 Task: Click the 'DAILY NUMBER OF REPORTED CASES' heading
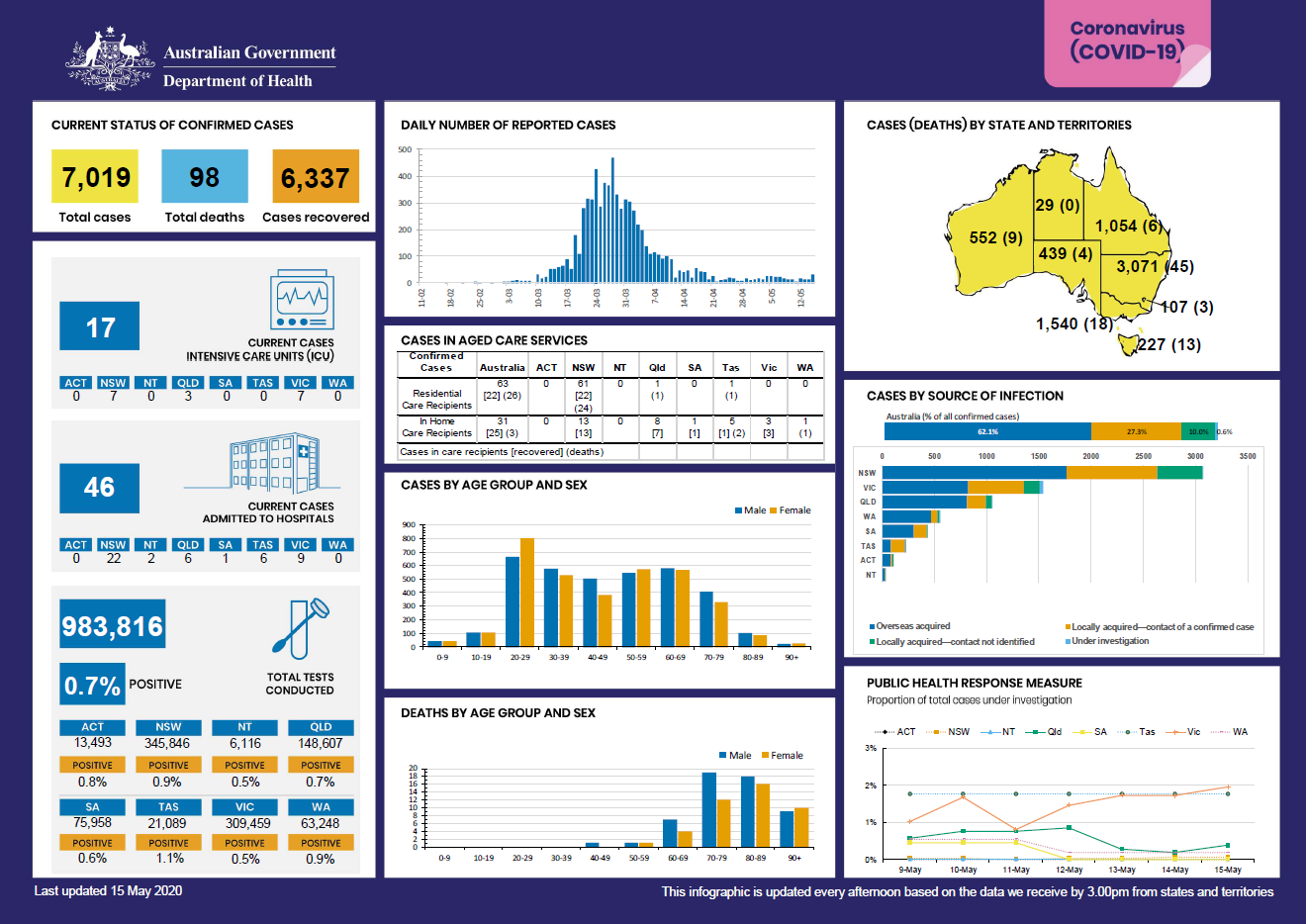[x=508, y=125]
